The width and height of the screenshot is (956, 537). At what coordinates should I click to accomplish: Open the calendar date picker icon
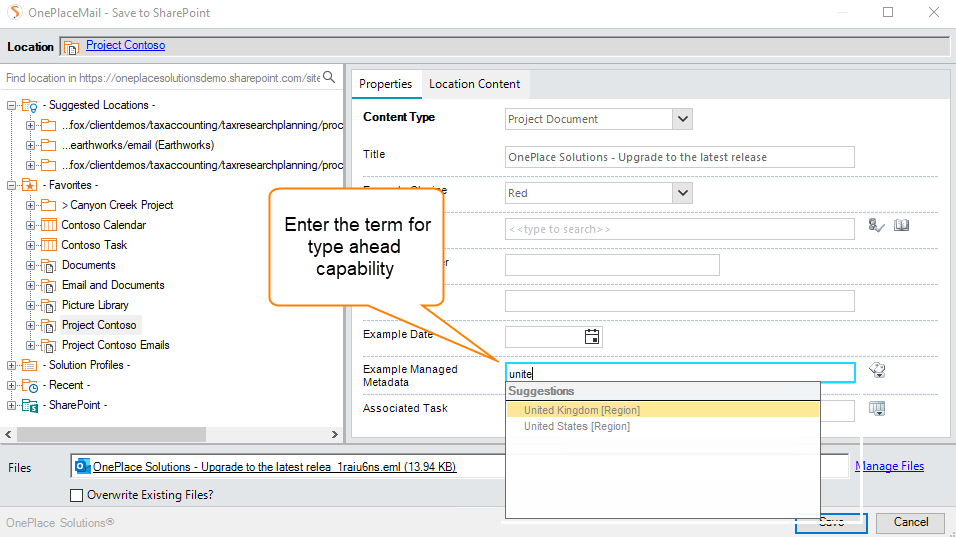click(591, 336)
